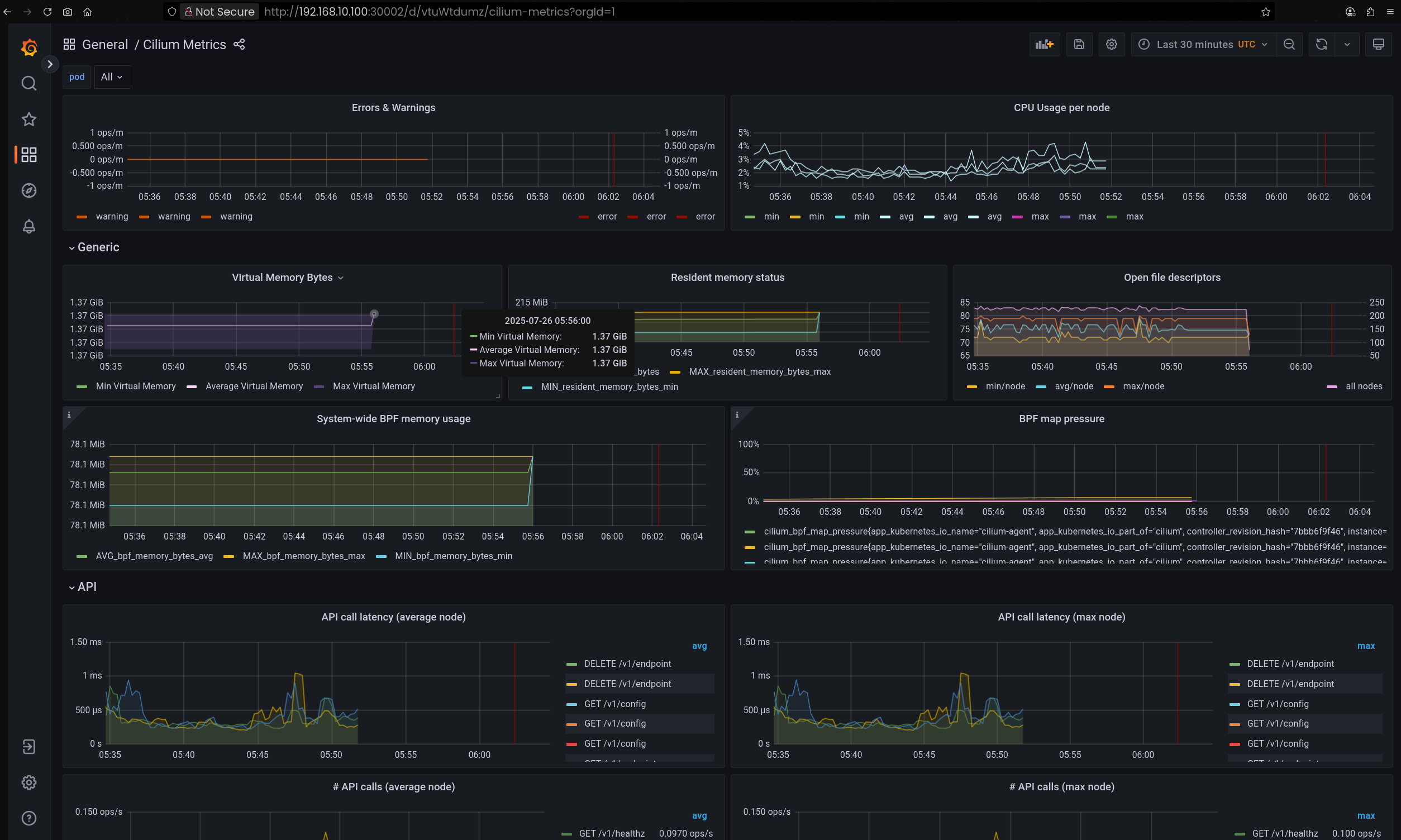Viewport: 1401px width, 840px height.
Task: Open the pod variable All dropdown
Action: 112,77
